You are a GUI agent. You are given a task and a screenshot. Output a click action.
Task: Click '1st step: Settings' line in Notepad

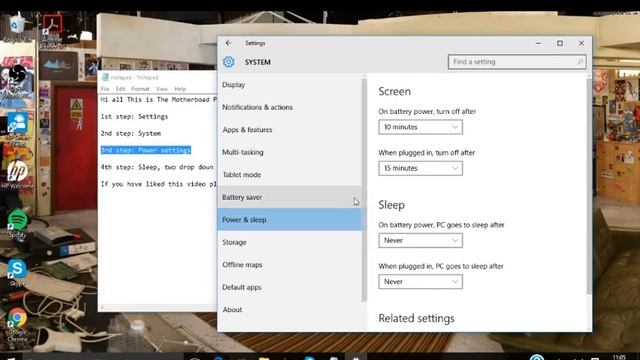click(134, 117)
